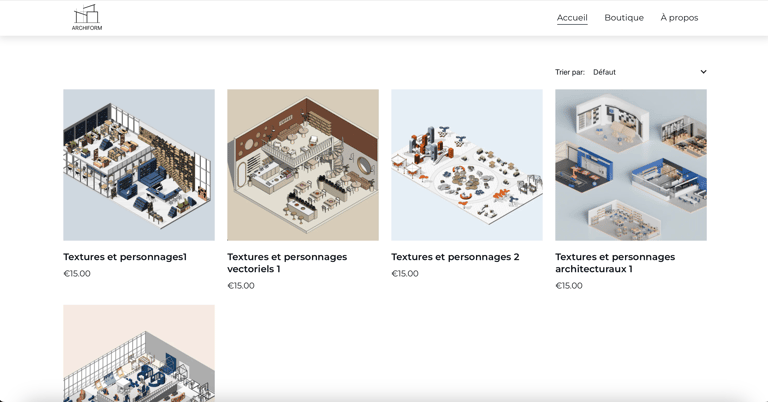
Task: Open Textures et personnages vectoriels 1 image
Action: click(303, 165)
